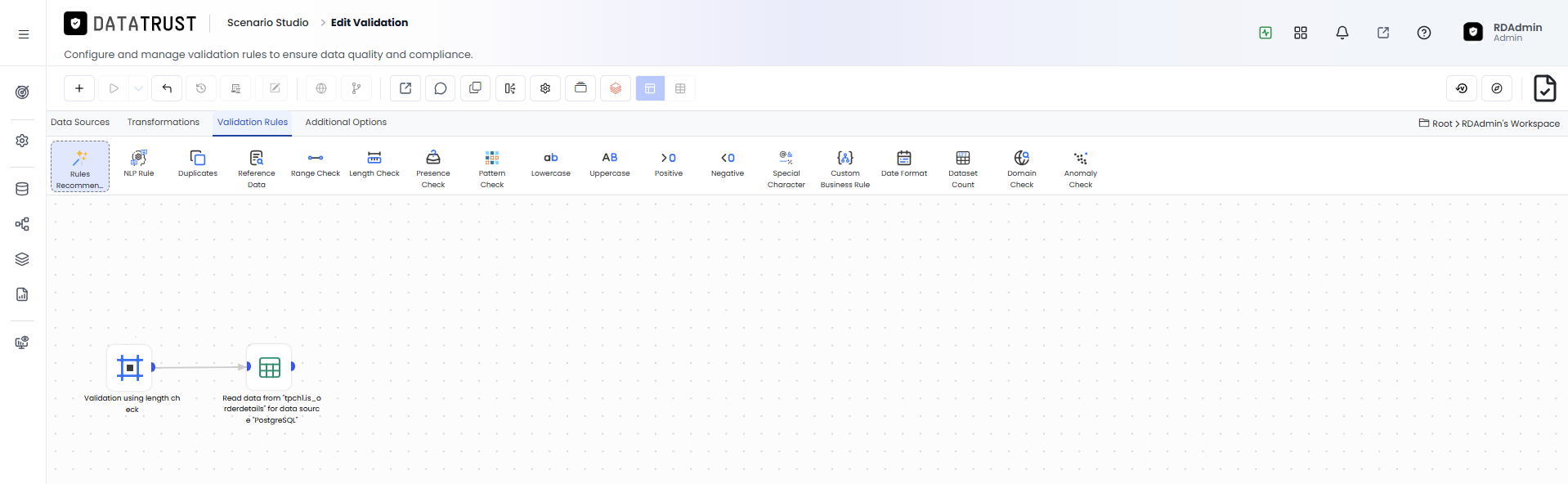Click the DATATRUST logo
Viewport: 1568px width, 484px height.
pyautogui.click(x=131, y=24)
